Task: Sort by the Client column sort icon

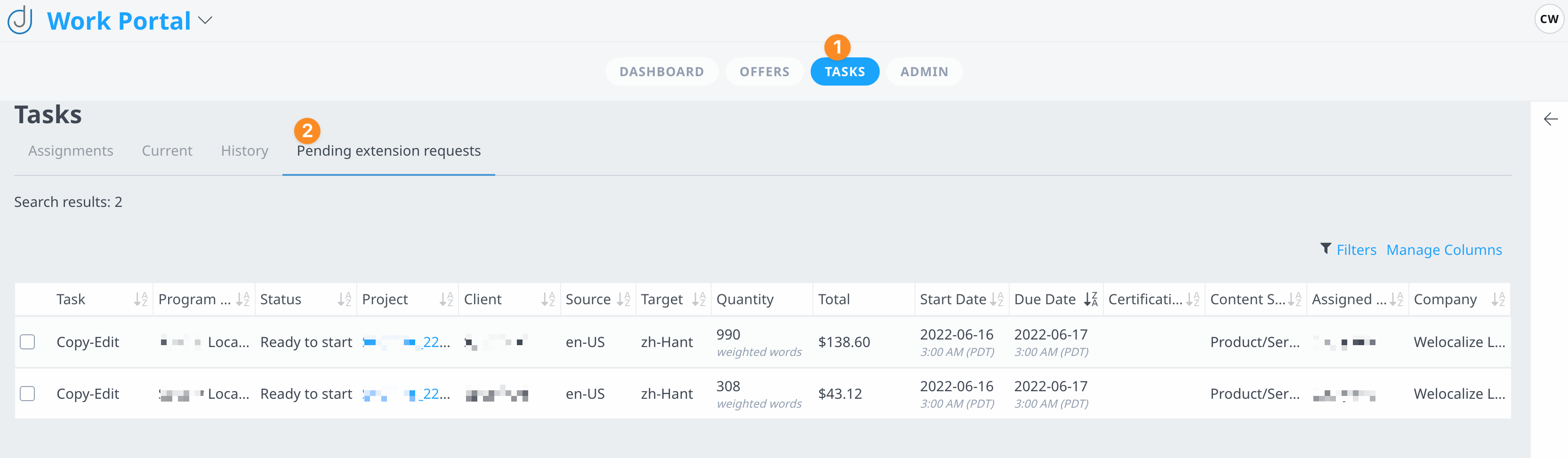Action: pos(548,299)
